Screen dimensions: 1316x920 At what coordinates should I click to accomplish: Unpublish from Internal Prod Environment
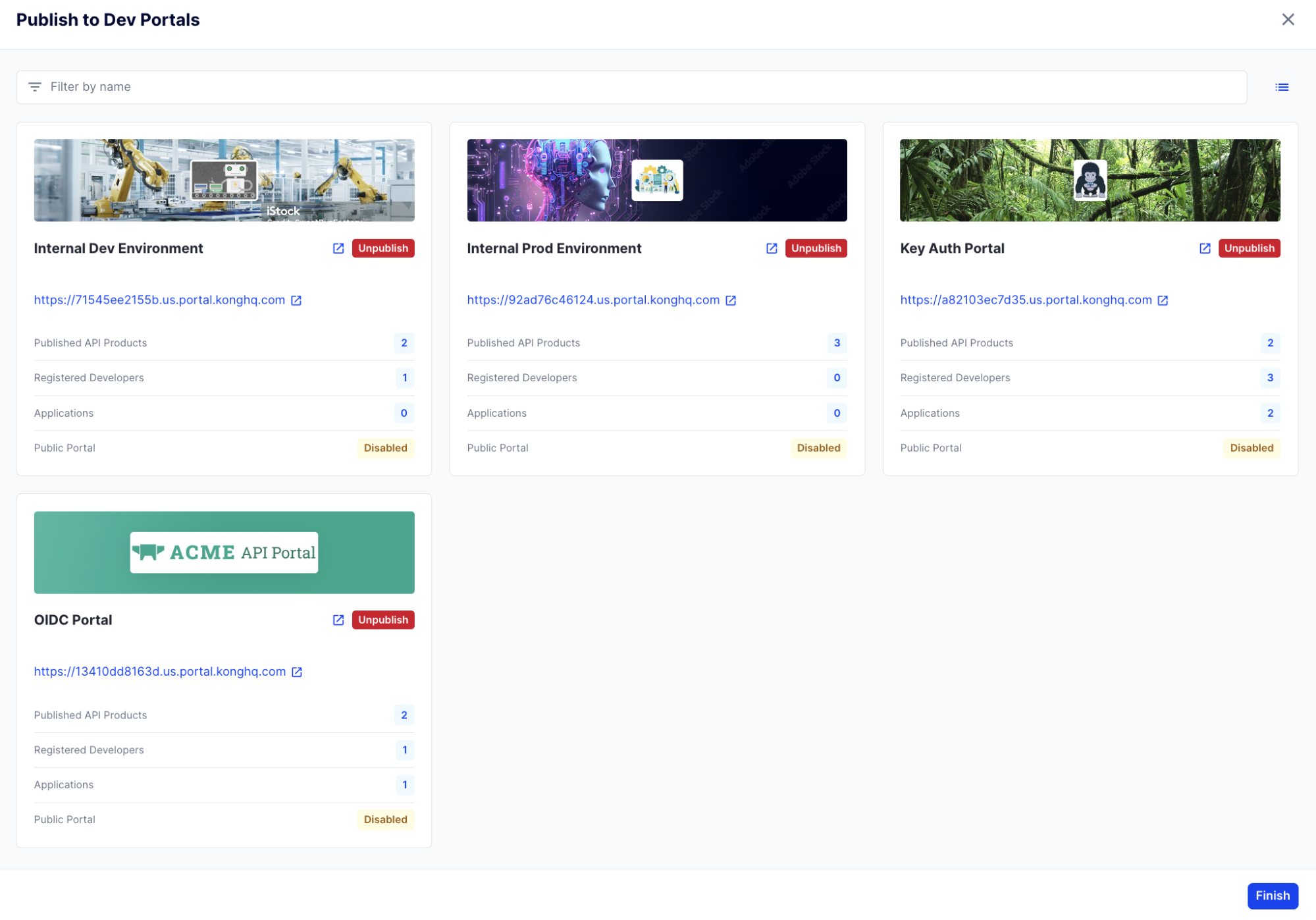[x=816, y=248]
